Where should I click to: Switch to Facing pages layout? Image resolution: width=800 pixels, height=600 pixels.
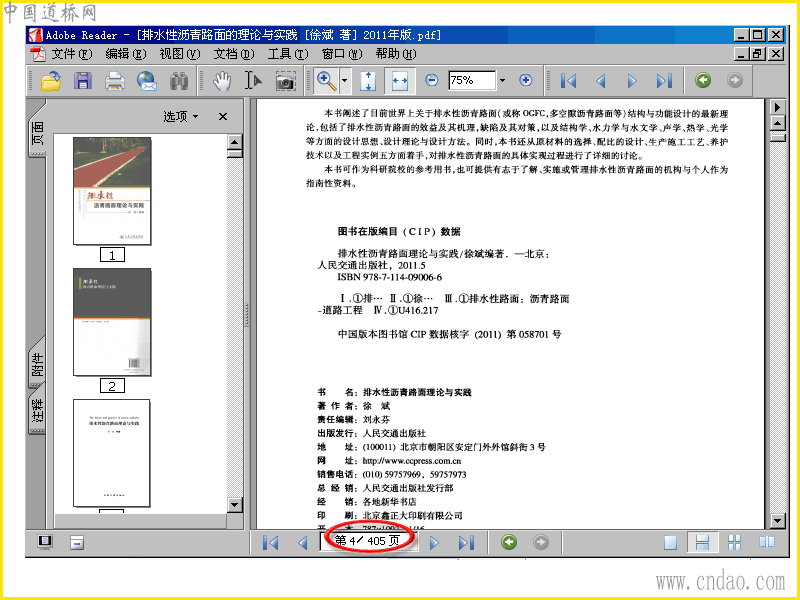click(767, 542)
